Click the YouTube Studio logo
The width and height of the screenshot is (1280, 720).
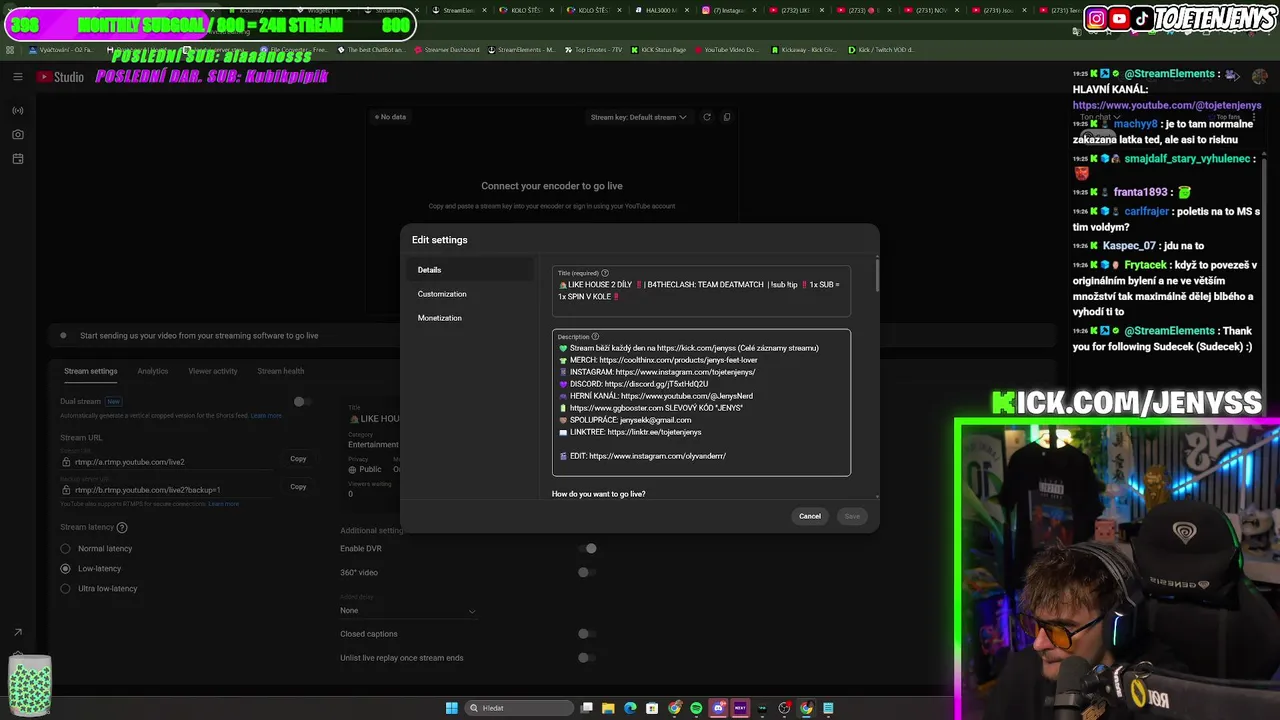[61, 77]
